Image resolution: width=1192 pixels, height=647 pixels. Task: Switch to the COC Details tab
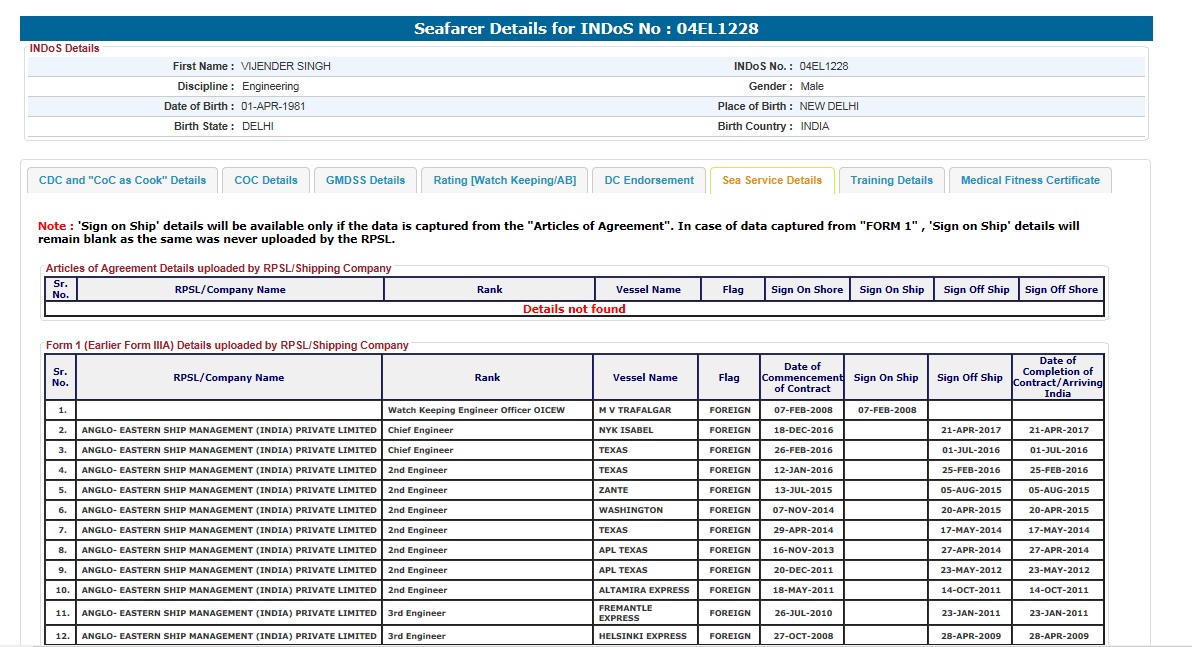266,181
